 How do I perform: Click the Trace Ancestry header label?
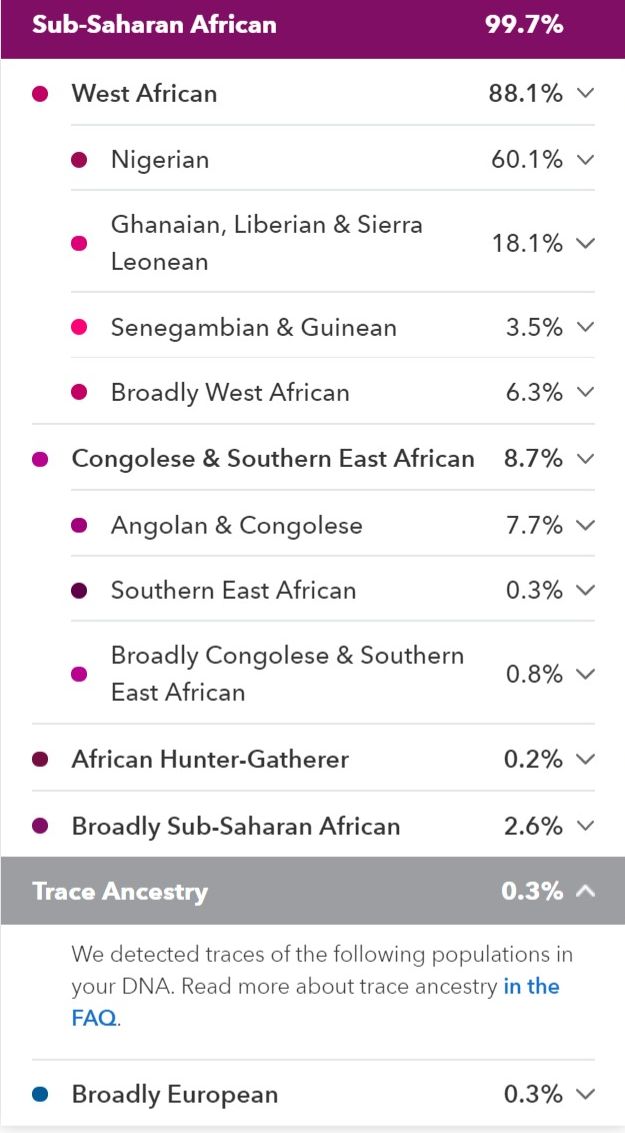pyautogui.click(x=120, y=891)
